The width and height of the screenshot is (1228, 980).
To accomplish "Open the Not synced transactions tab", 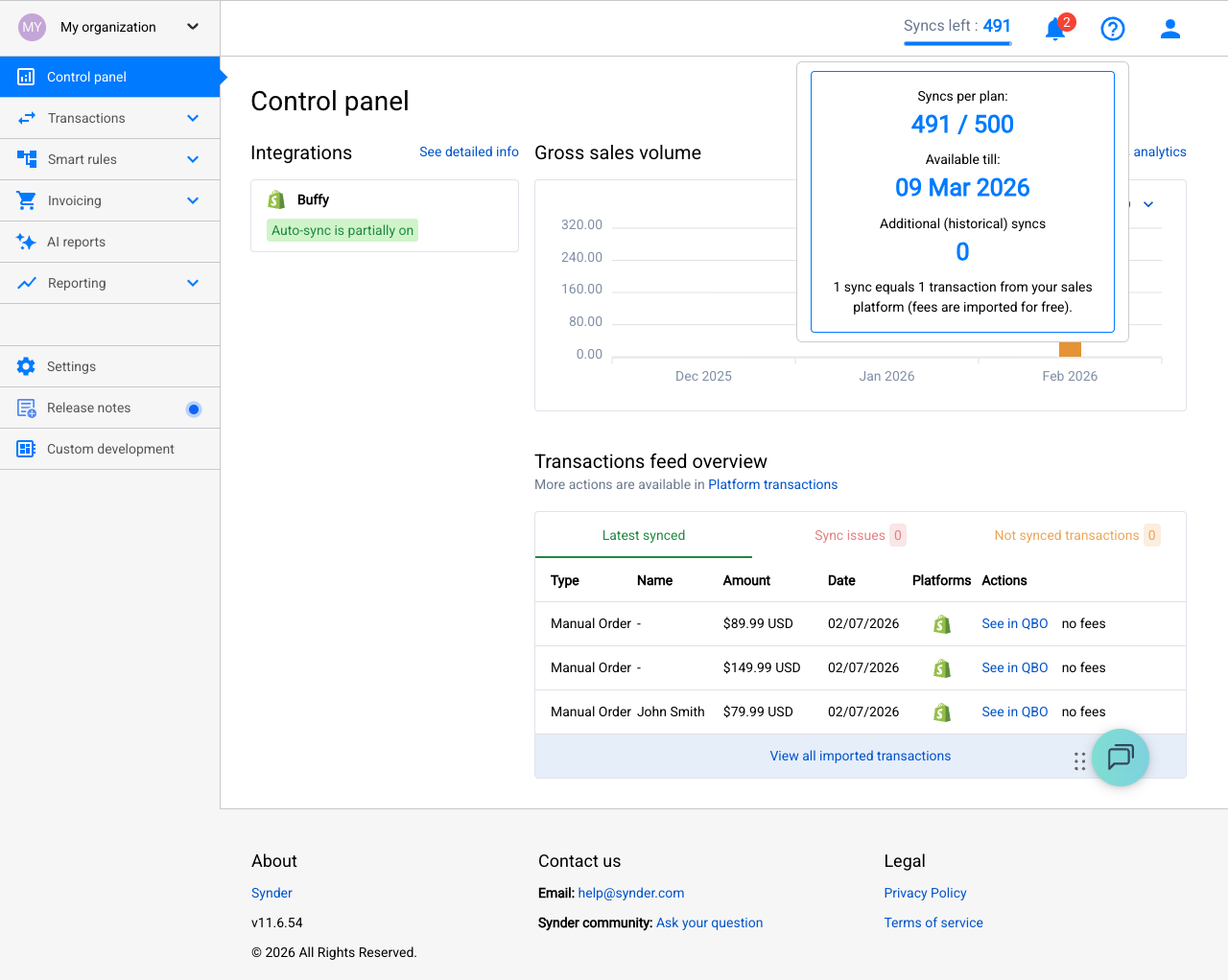I will 1065,535.
